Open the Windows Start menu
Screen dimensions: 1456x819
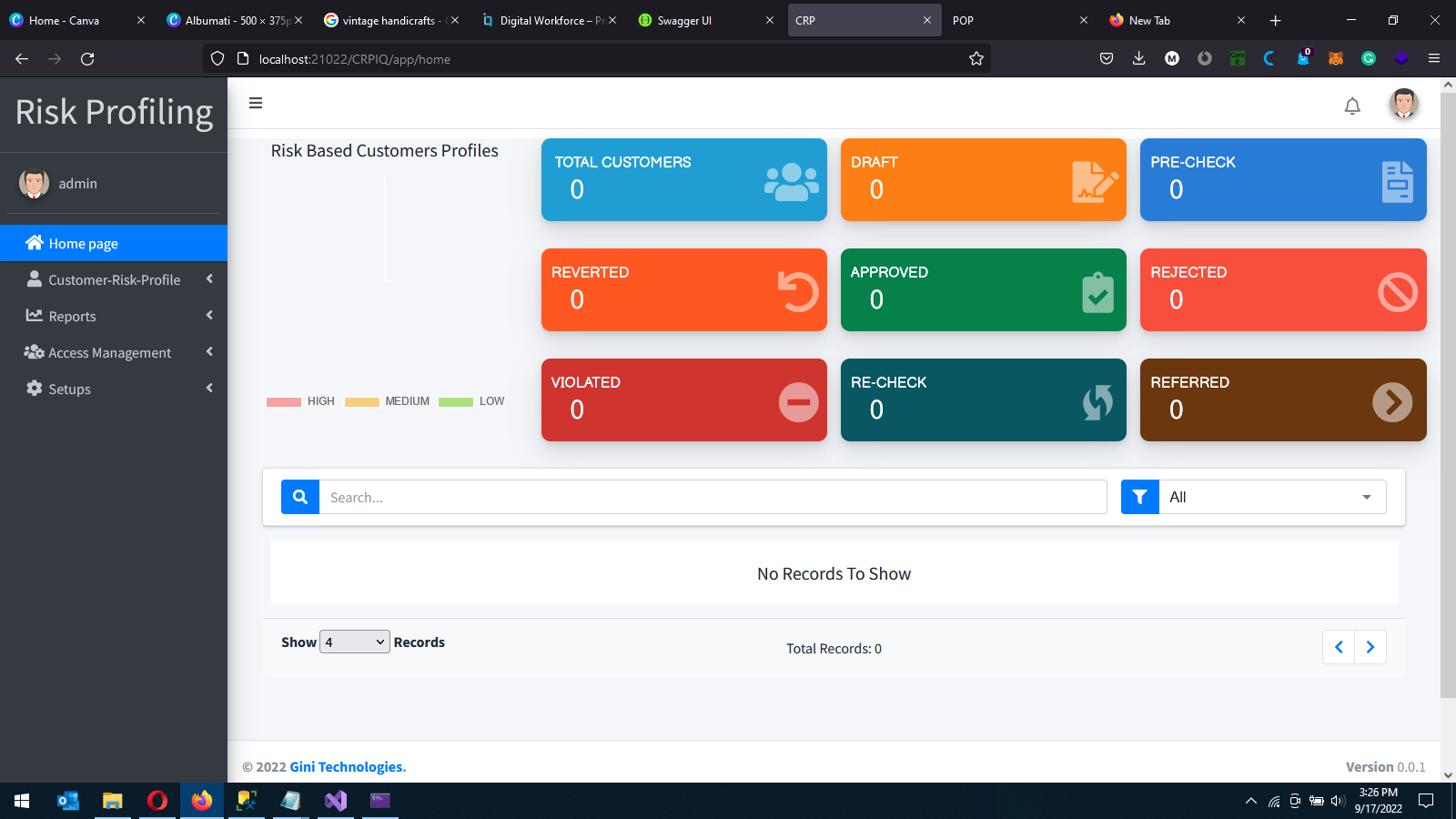pos(22,801)
